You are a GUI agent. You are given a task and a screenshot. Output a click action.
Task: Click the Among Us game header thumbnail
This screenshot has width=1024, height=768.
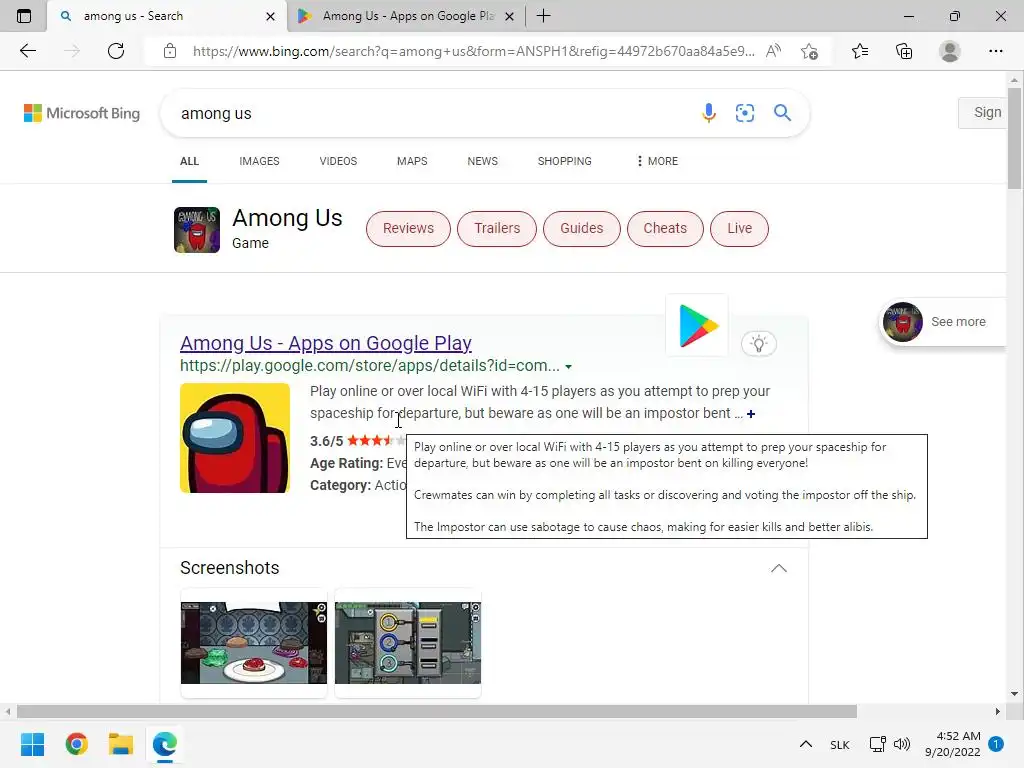tap(197, 230)
